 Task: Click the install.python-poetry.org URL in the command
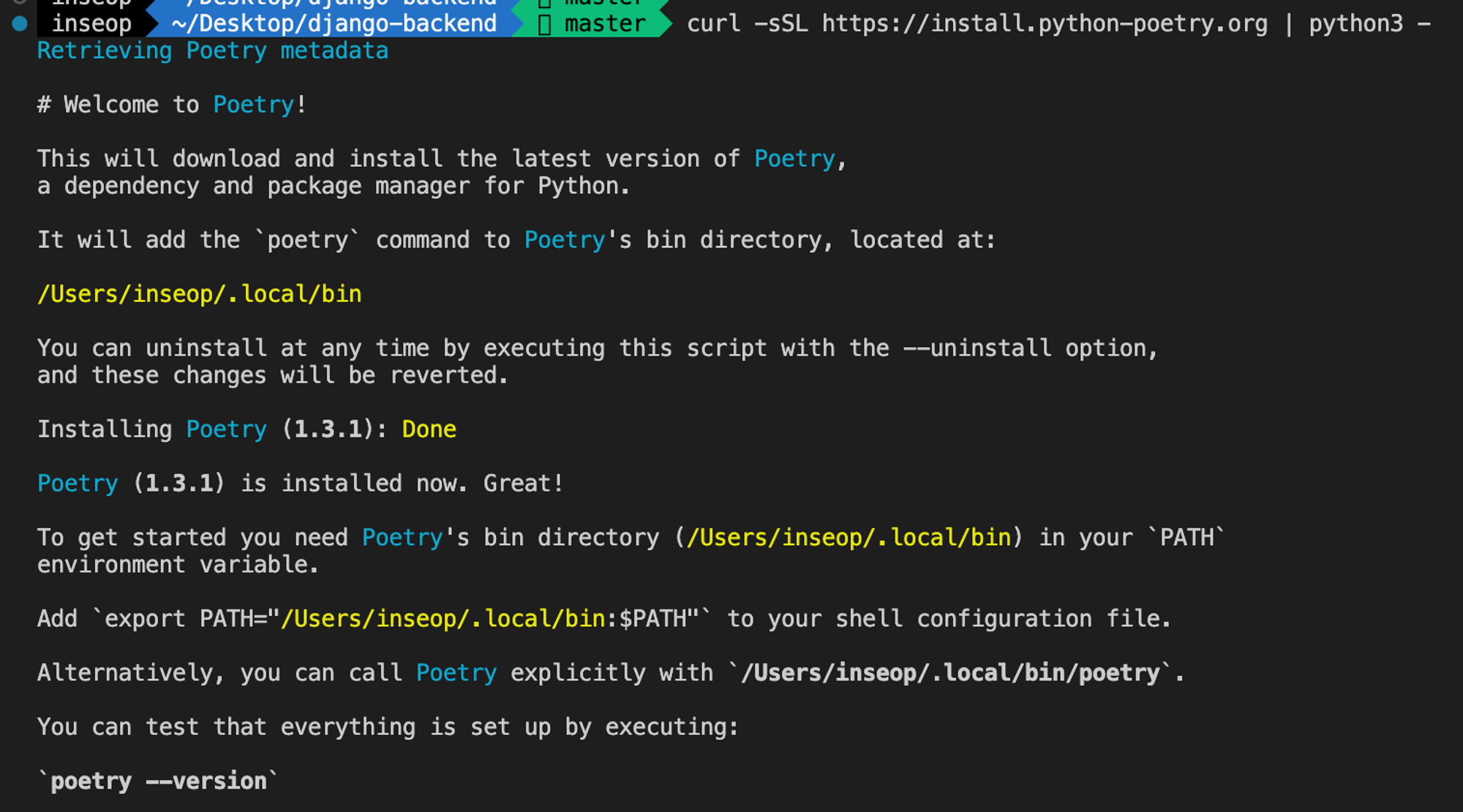(x=1045, y=23)
